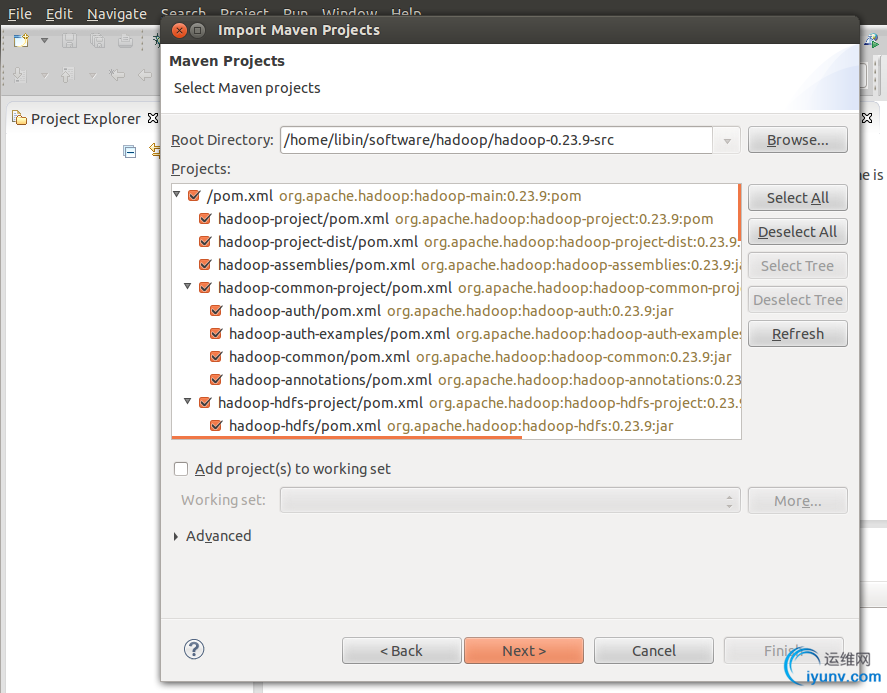Viewport: 887px width, 693px height.
Task: Enable Add project(s) to working set
Action: click(181, 469)
